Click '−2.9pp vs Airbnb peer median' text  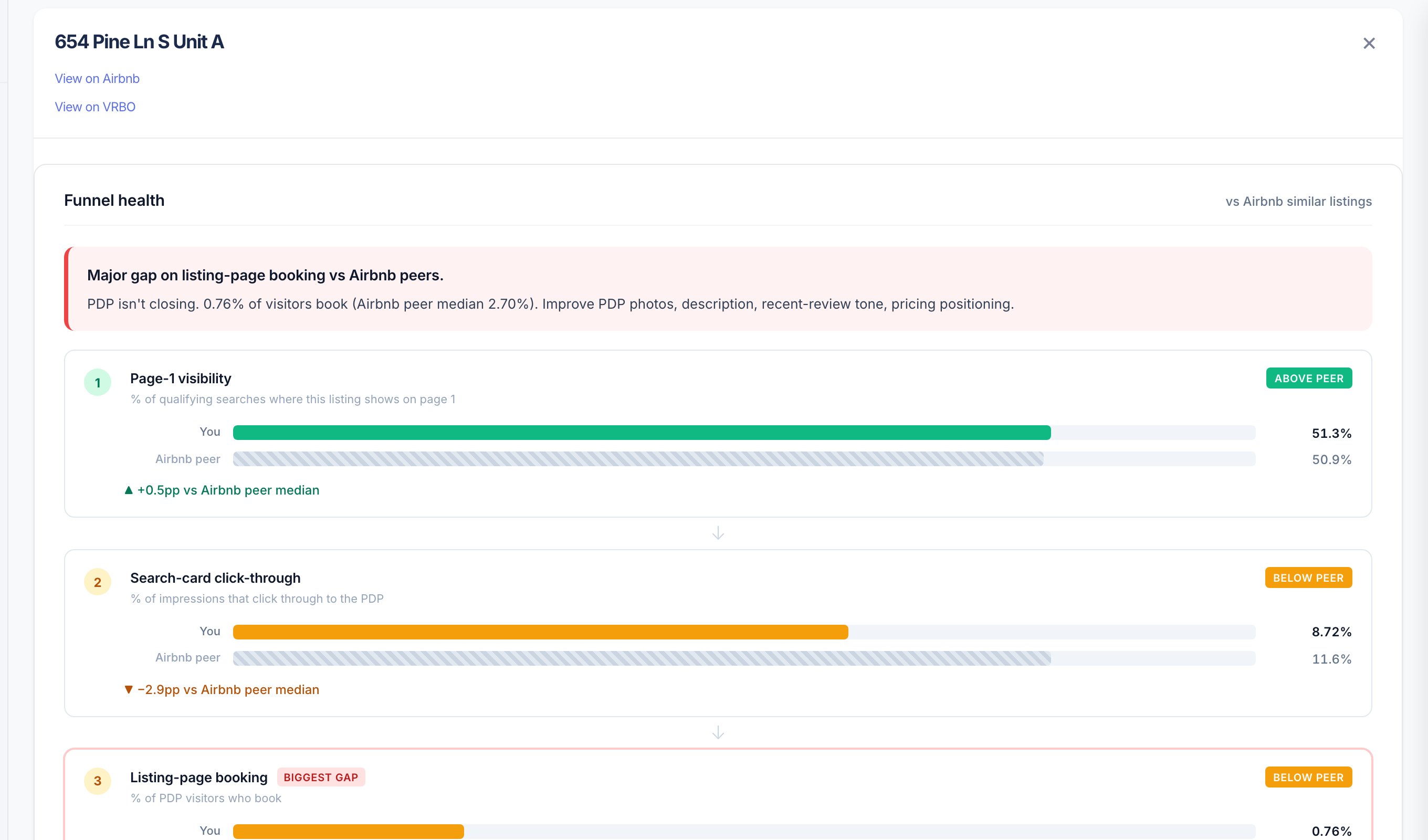[228, 690]
